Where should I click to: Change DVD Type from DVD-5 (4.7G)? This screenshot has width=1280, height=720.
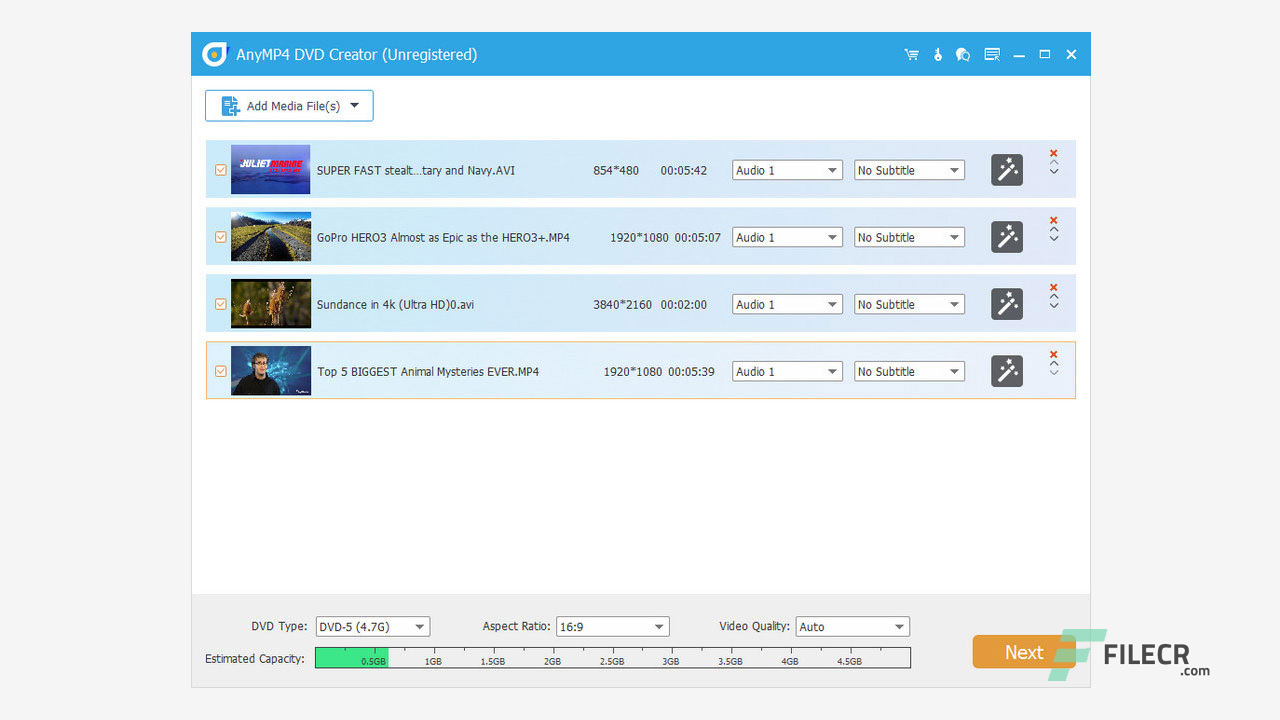tap(372, 627)
